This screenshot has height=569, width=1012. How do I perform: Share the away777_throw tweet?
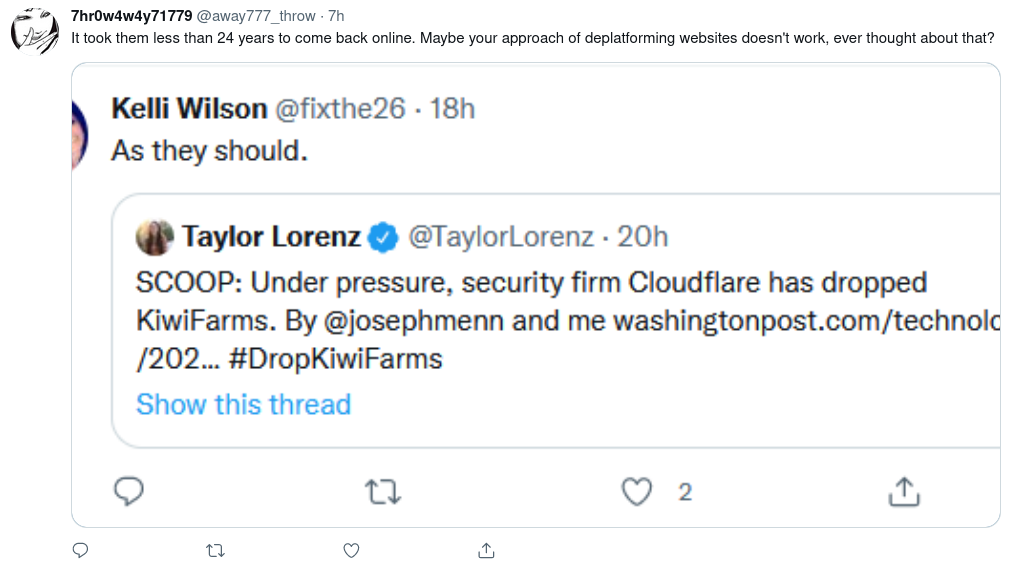pyautogui.click(x=487, y=550)
